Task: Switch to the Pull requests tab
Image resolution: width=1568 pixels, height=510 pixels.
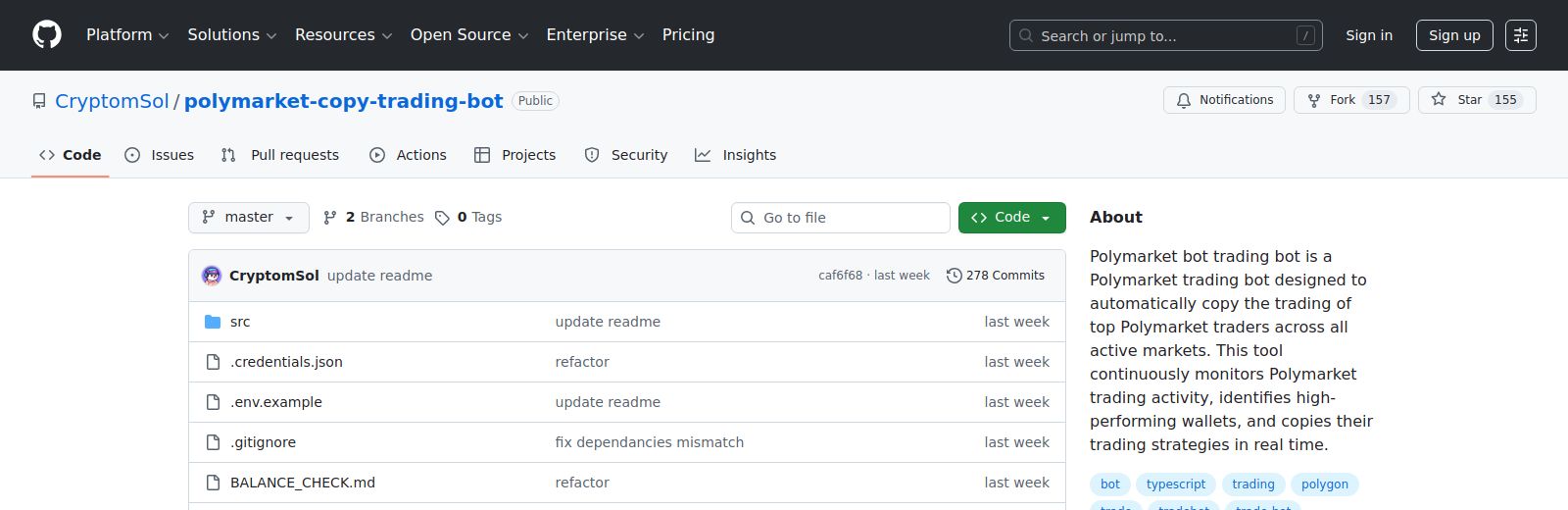Action: 280,155
